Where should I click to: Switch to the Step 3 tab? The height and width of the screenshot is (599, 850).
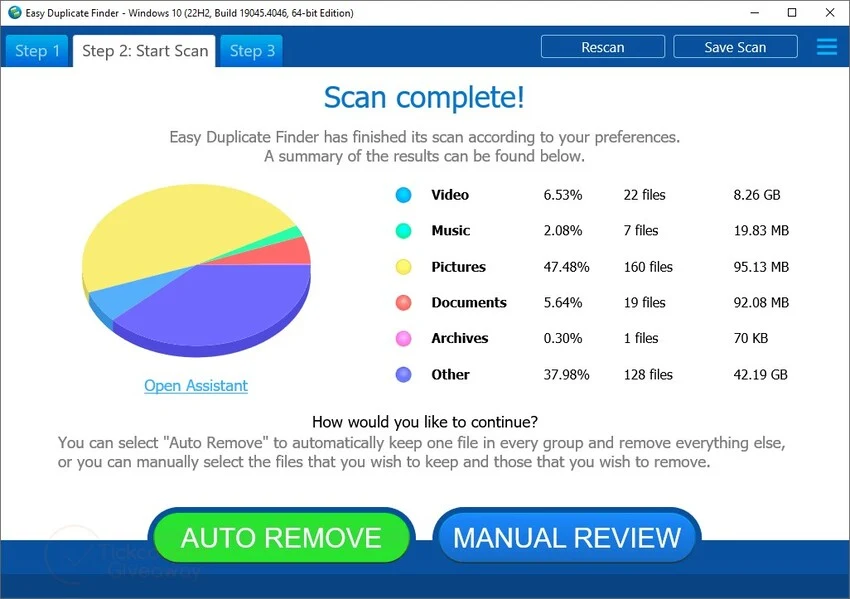tap(251, 51)
